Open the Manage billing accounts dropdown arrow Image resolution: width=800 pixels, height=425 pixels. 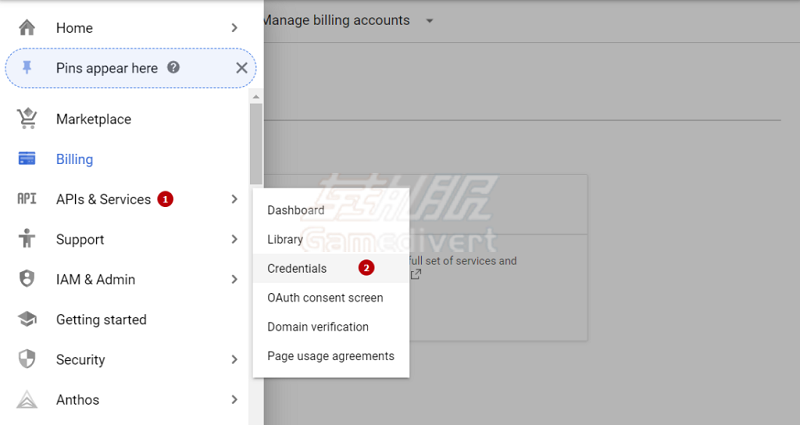(x=430, y=21)
